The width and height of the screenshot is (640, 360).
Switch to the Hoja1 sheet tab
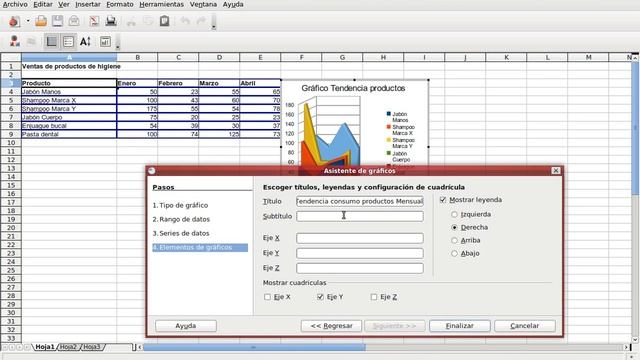click(44, 347)
